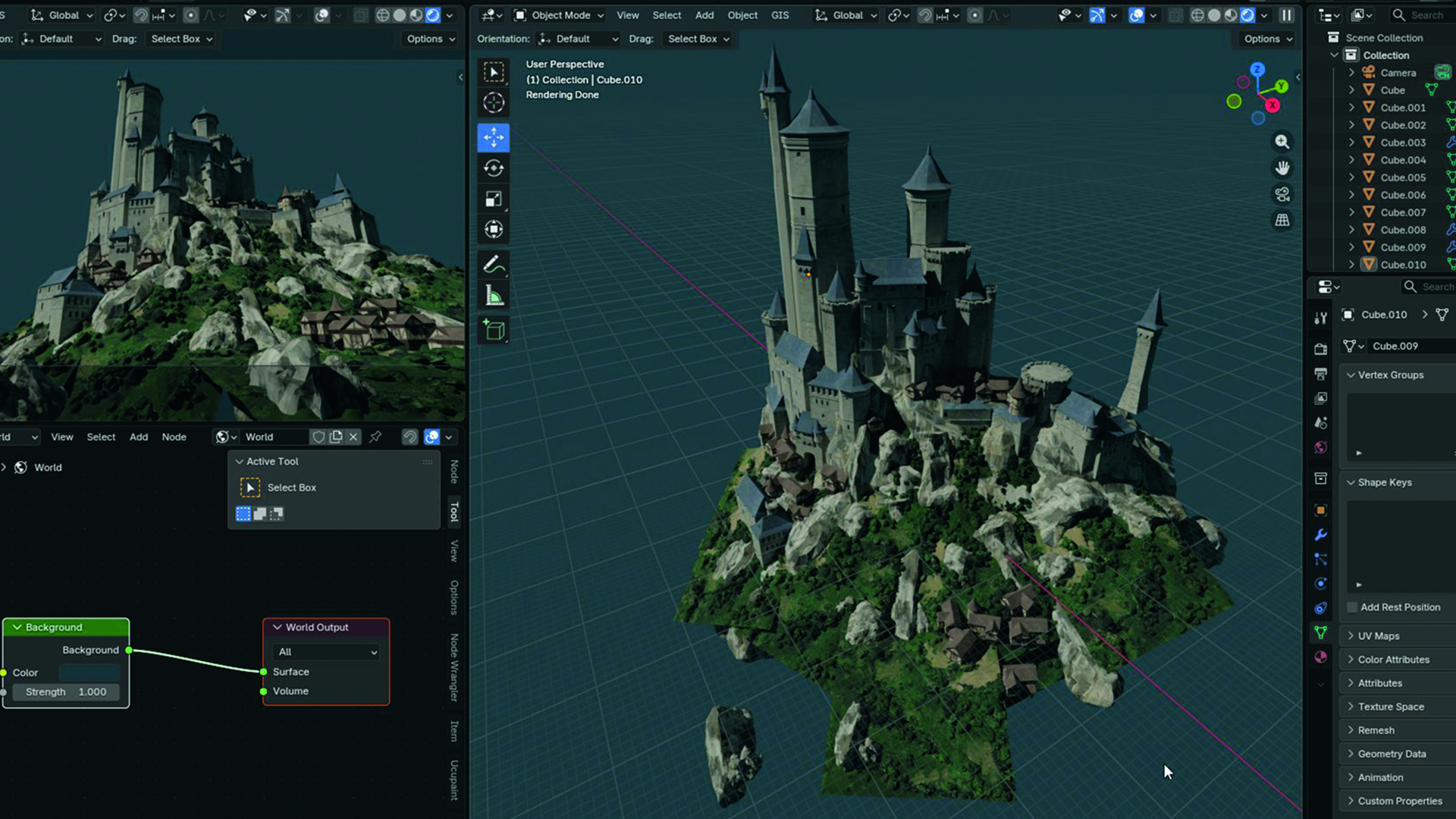The height and width of the screenshot is (819, 1456).
Task: Switch right viewport to wireframe shading
Action: tap(1197, 15)
